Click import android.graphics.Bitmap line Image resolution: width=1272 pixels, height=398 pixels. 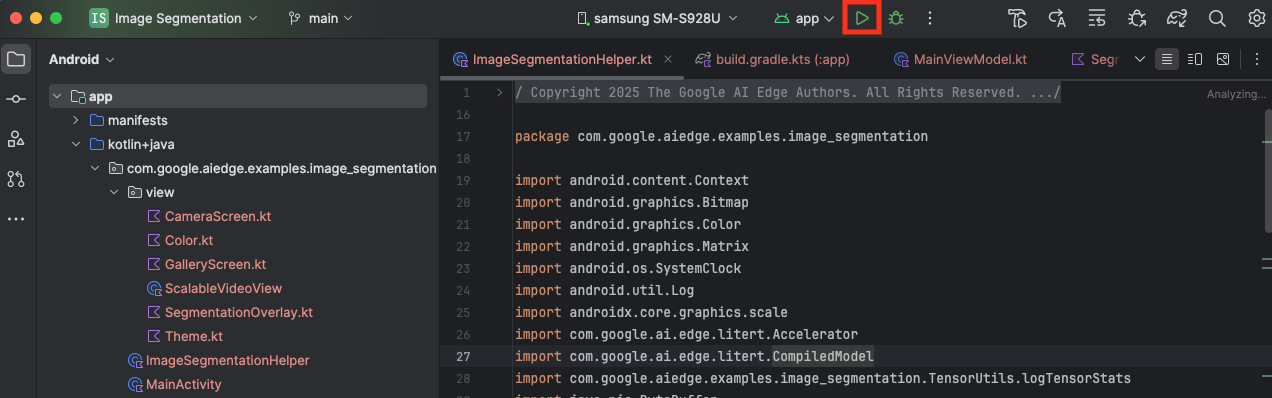pyautogui.click(x=632, y=202)
